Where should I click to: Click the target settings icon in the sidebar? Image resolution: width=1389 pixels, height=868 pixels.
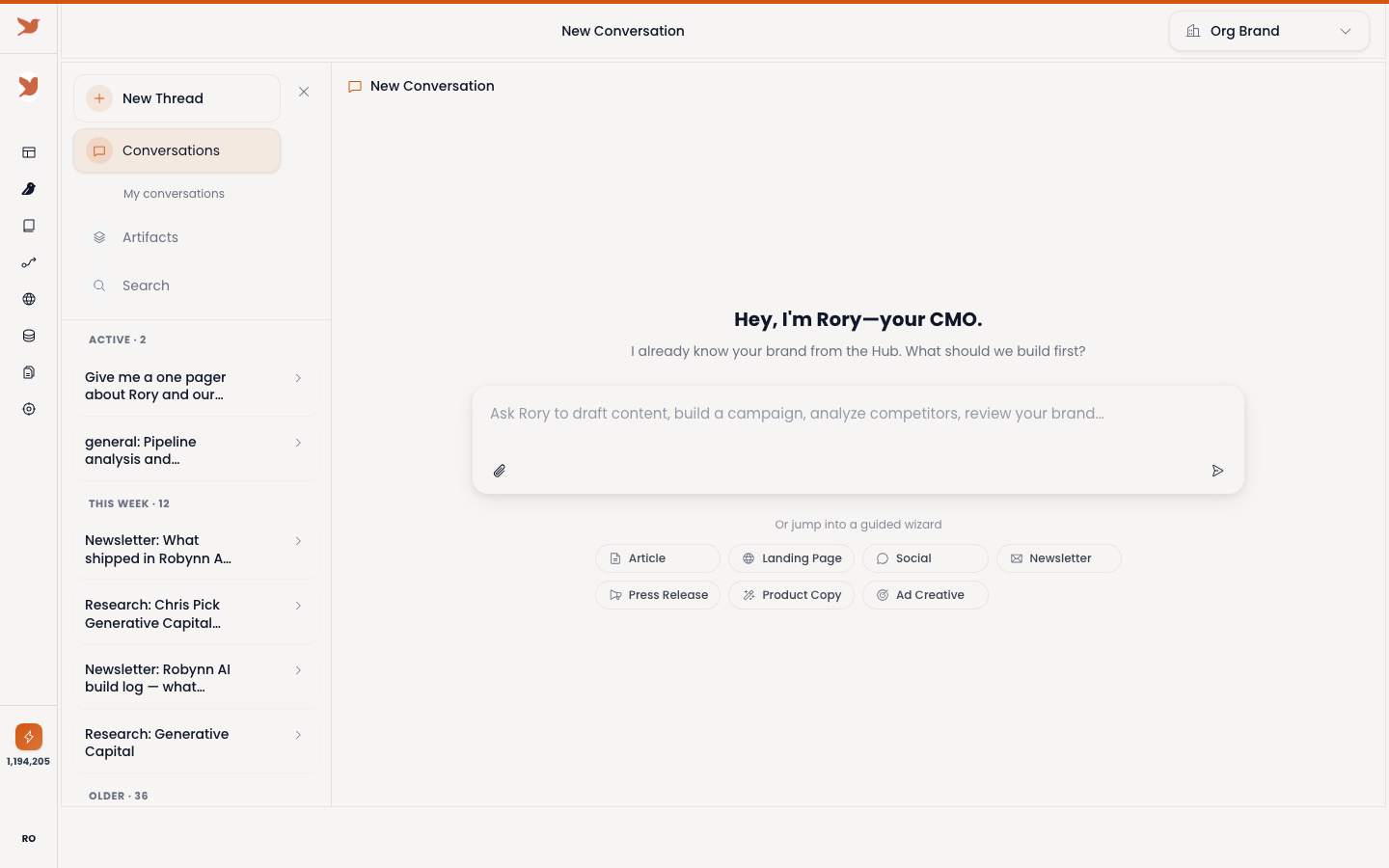[x=29, y=409]
